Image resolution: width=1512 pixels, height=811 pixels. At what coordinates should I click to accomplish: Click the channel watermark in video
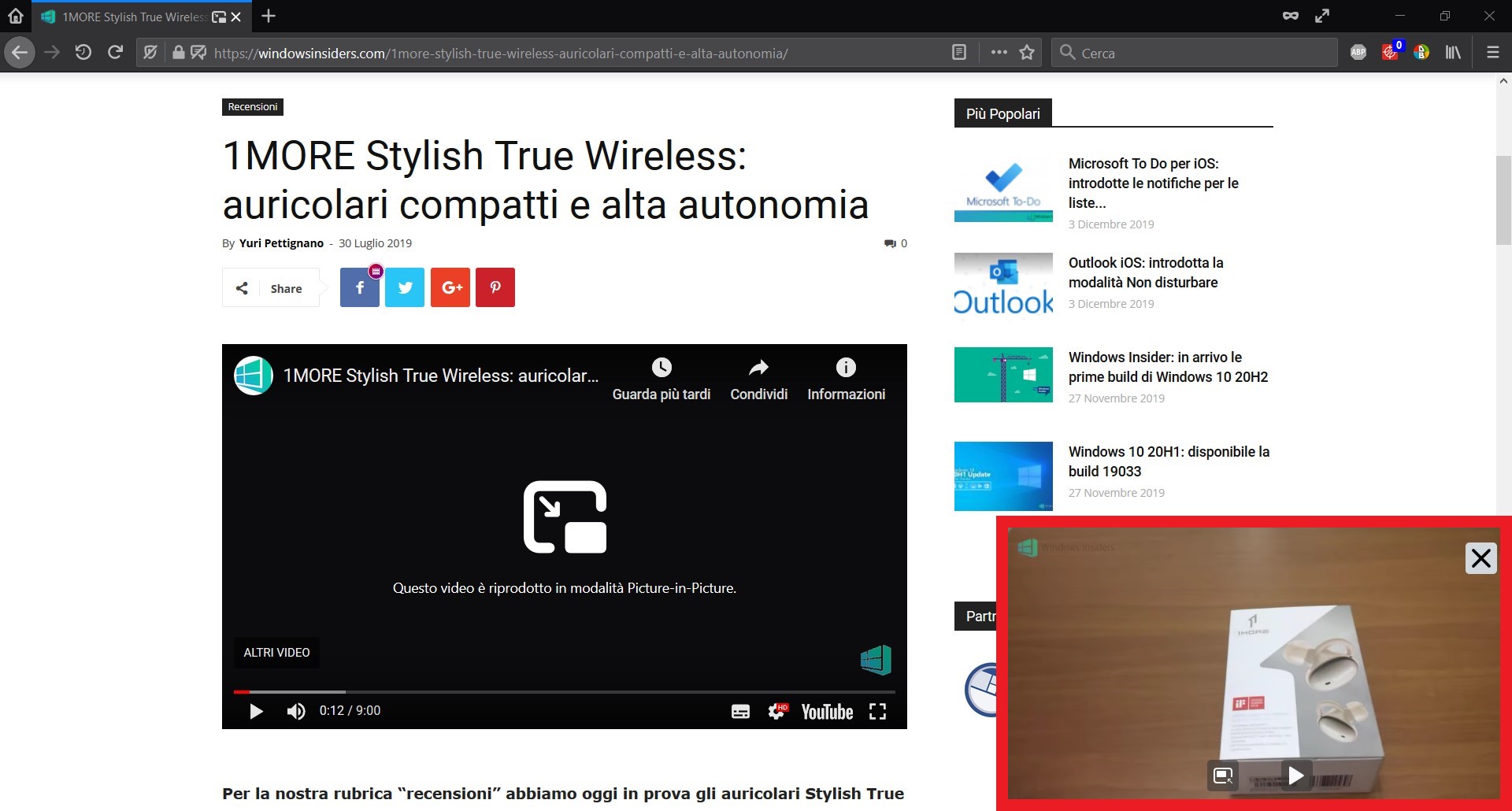[x=876, y=660]
